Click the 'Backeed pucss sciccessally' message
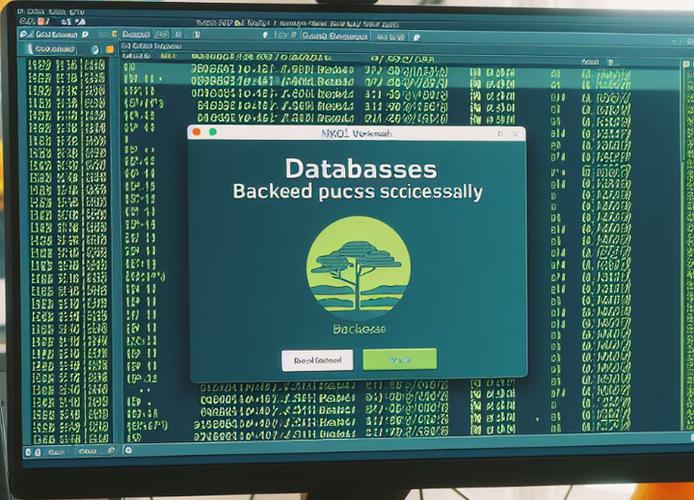This screenshot has width=694, height=500. pyautogui.click(x=358, y=192)
